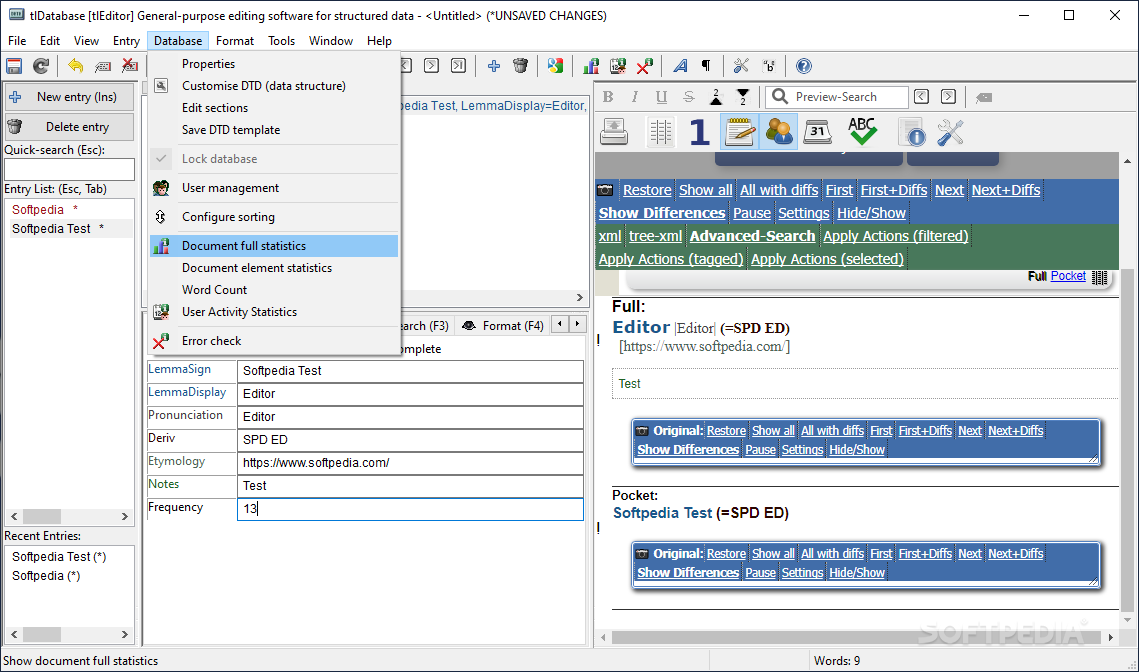Toggle Bold formatting in preview toolbar
Viewport: 1139px width, 672px height.
(608, 97)
